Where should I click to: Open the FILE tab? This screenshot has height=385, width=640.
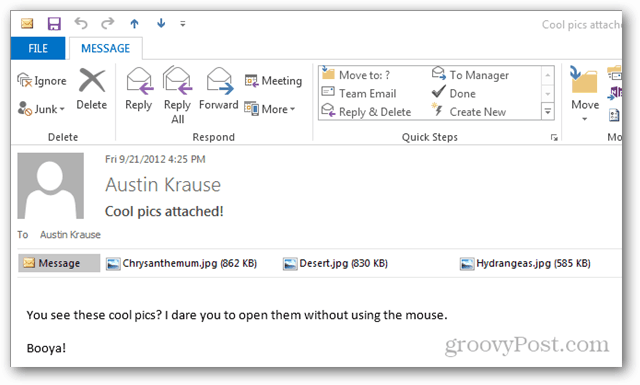pyautogui.click(x=38, y=48)
